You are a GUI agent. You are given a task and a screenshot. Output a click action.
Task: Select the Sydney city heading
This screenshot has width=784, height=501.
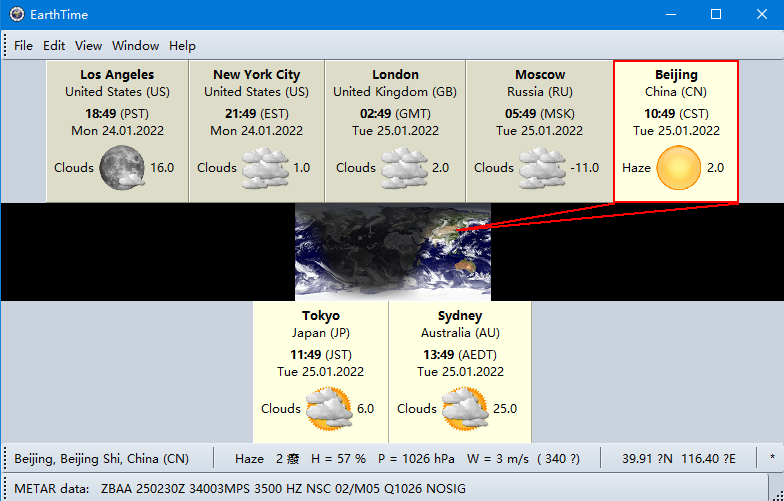coord(460,316)
